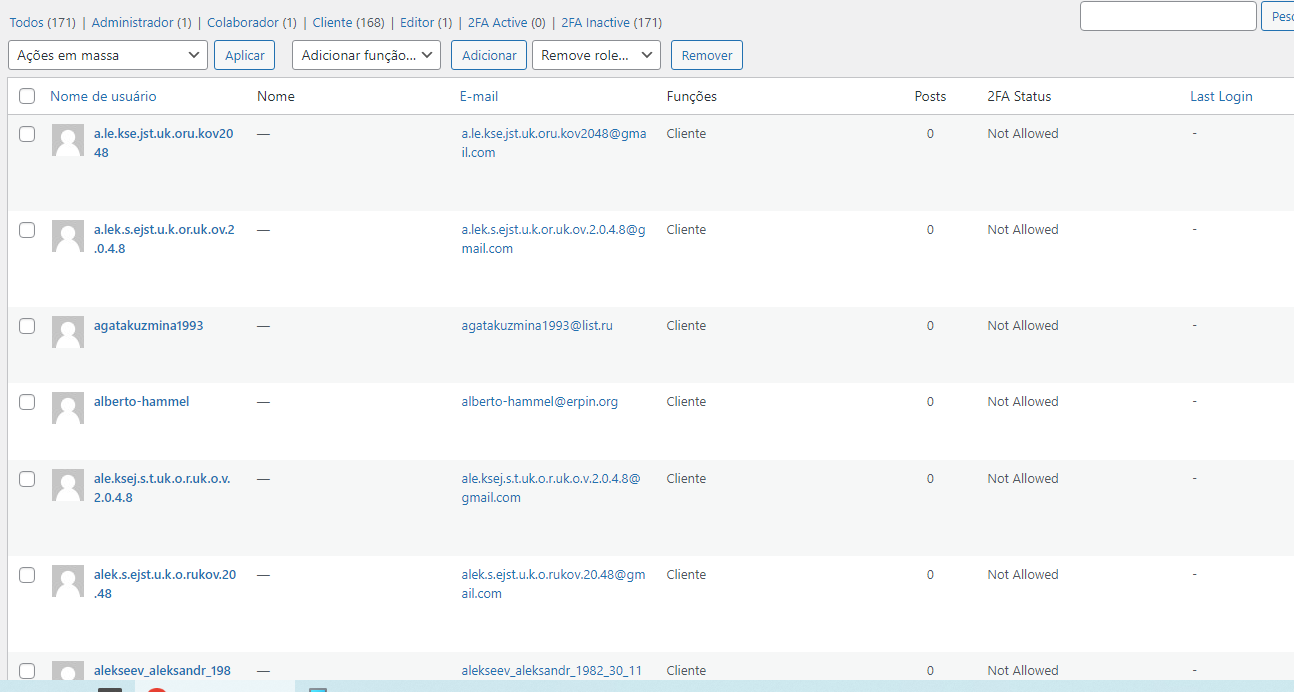Sort by 'Nome de usuário' column
Screen dimensions: 1294x692
[x=103, y=96]
